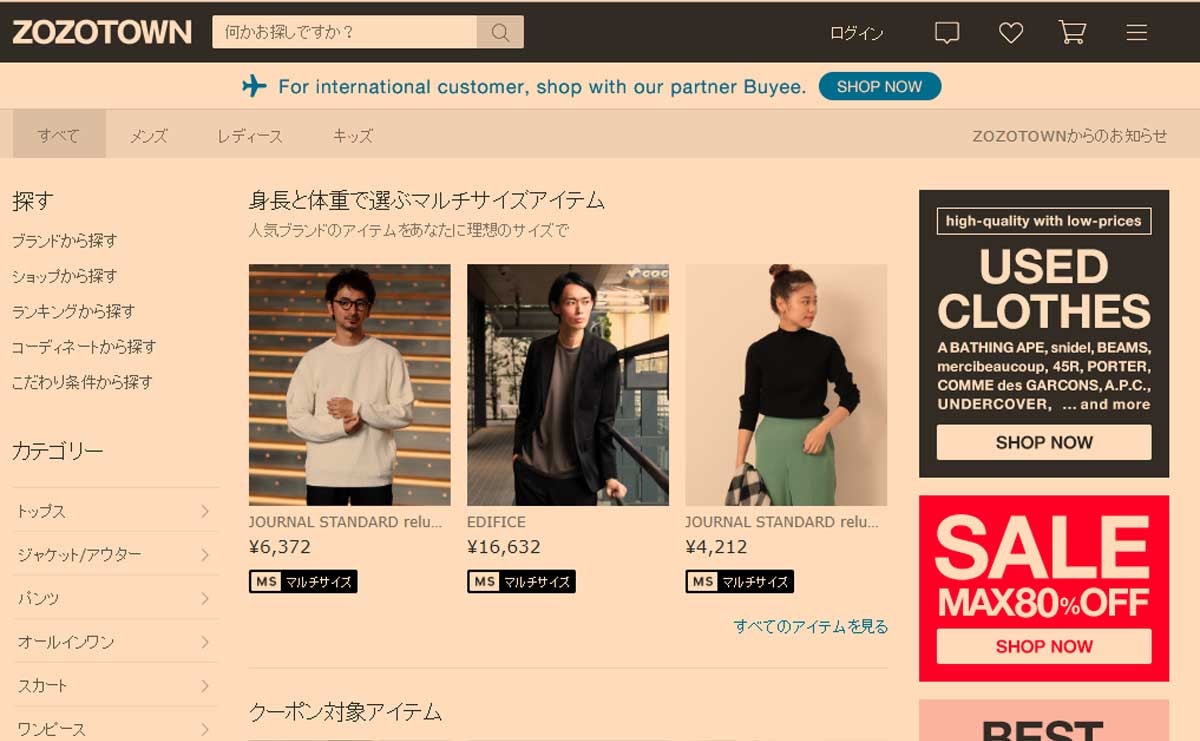This screenshot has width=1200, height=741.
Task: Click the MS マルチサイズ badge under EDIFICE
Action: coord(521,581)
